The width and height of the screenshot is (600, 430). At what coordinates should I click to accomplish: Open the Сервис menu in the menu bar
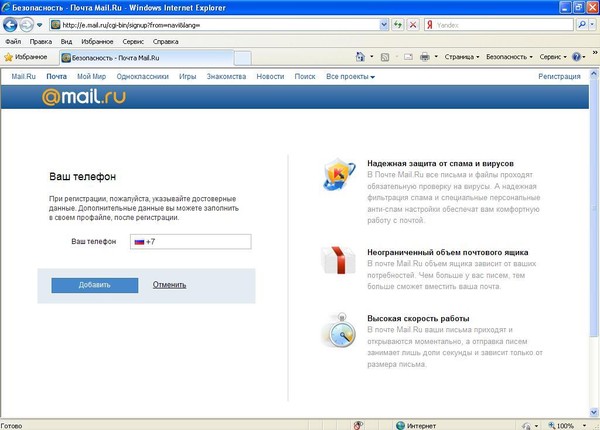(x=133, y=41)
